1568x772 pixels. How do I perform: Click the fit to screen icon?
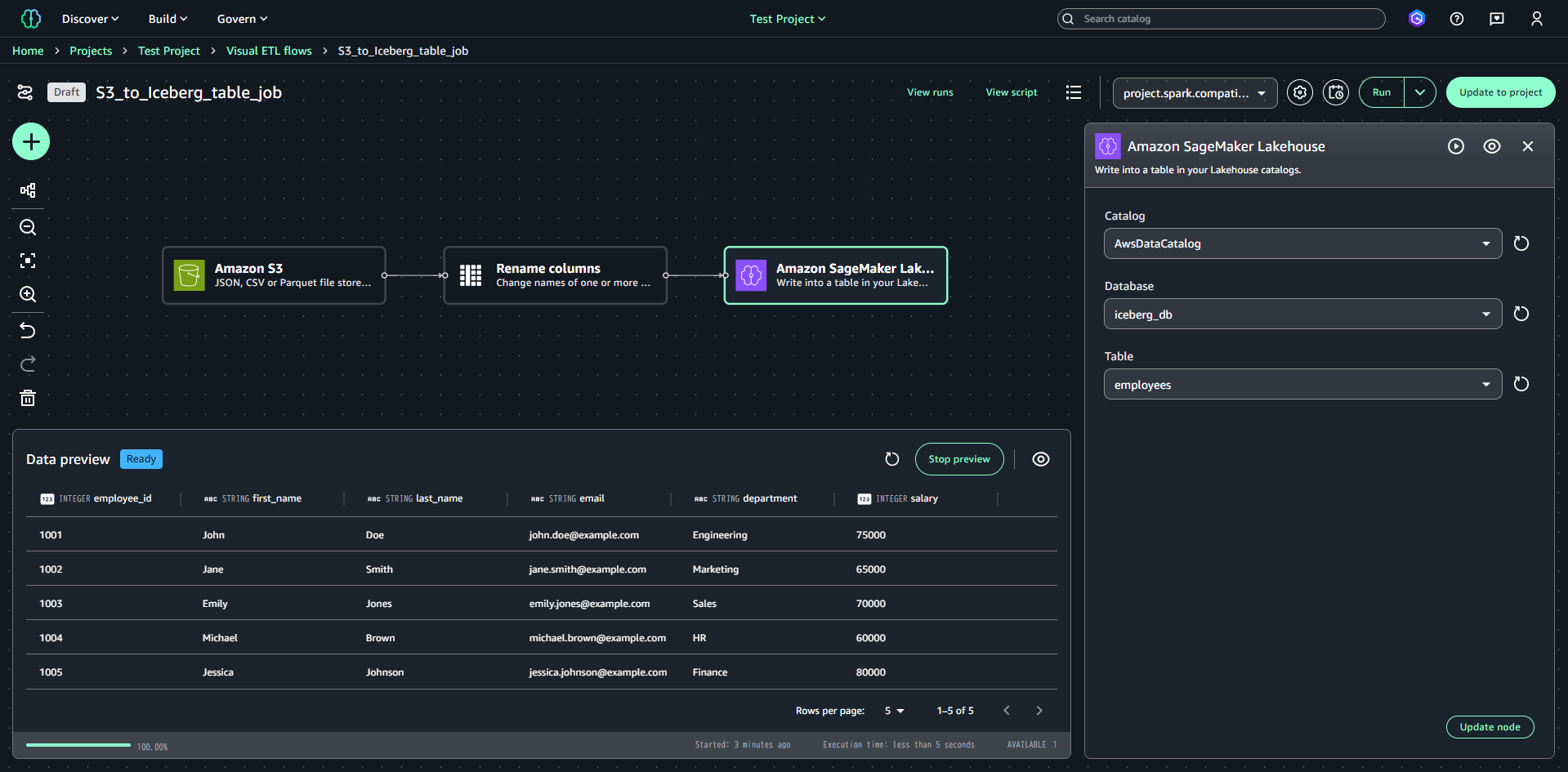point(28,261)
